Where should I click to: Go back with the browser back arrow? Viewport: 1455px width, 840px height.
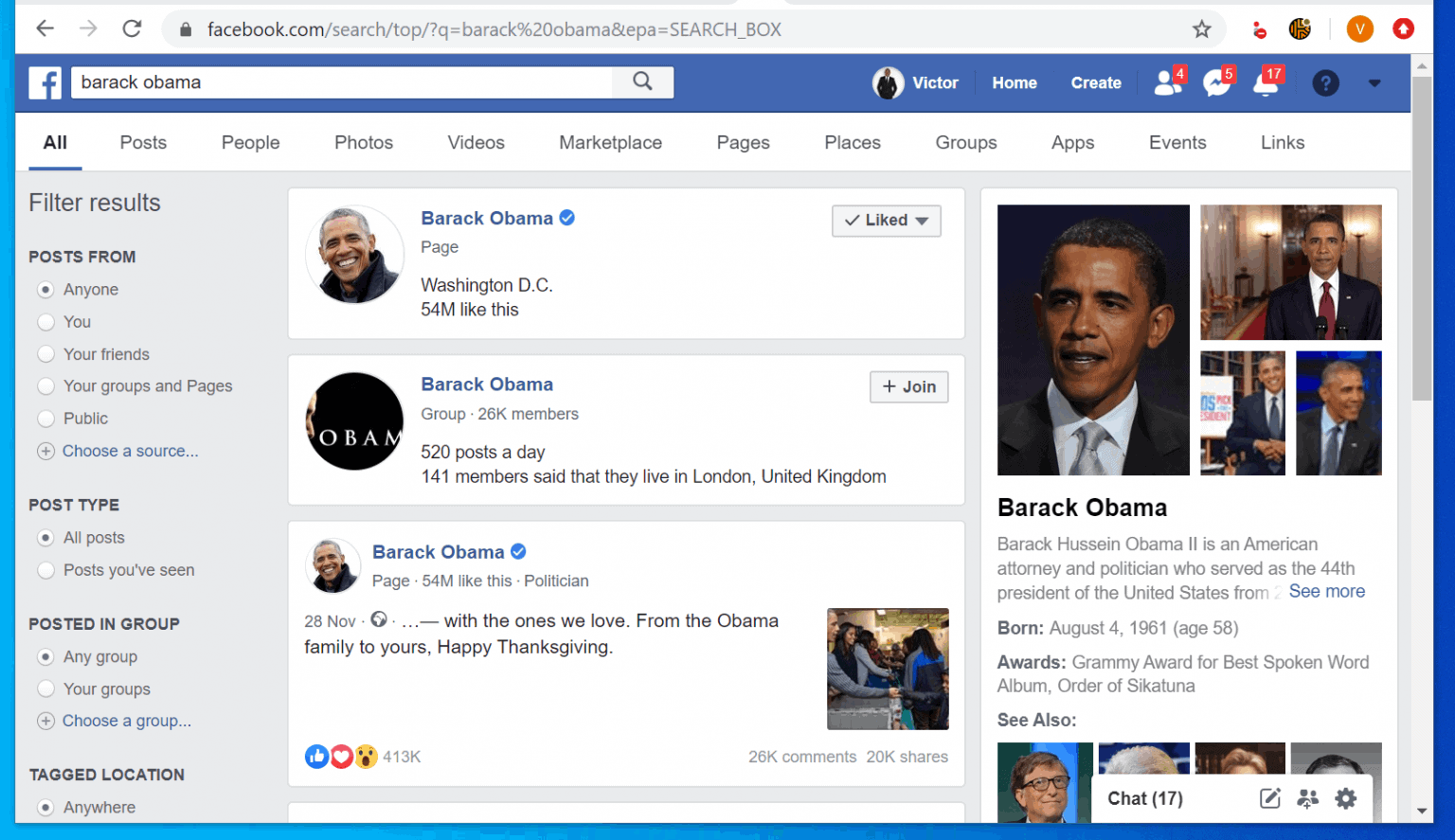[45, 28]
